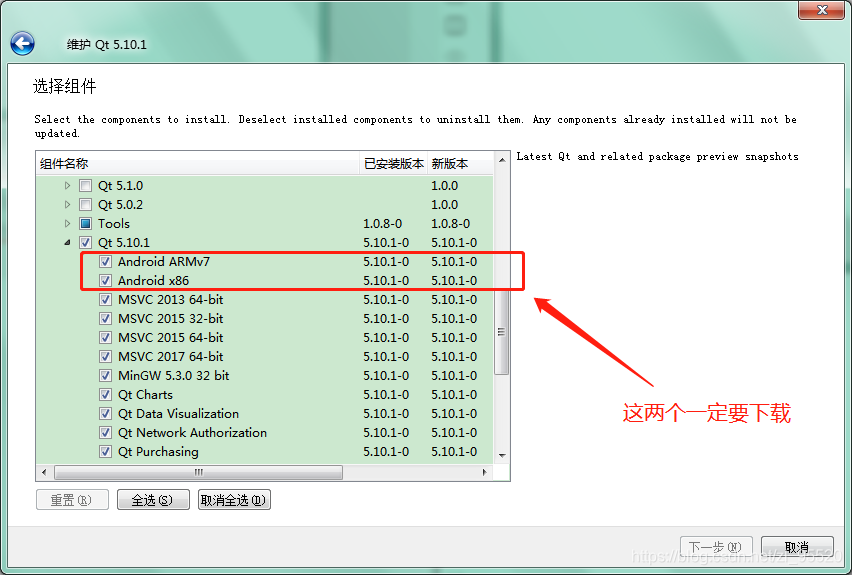Click the vertical scrollbar up arrow
This screenshot has width=852, height=575.
coord(502,160)
